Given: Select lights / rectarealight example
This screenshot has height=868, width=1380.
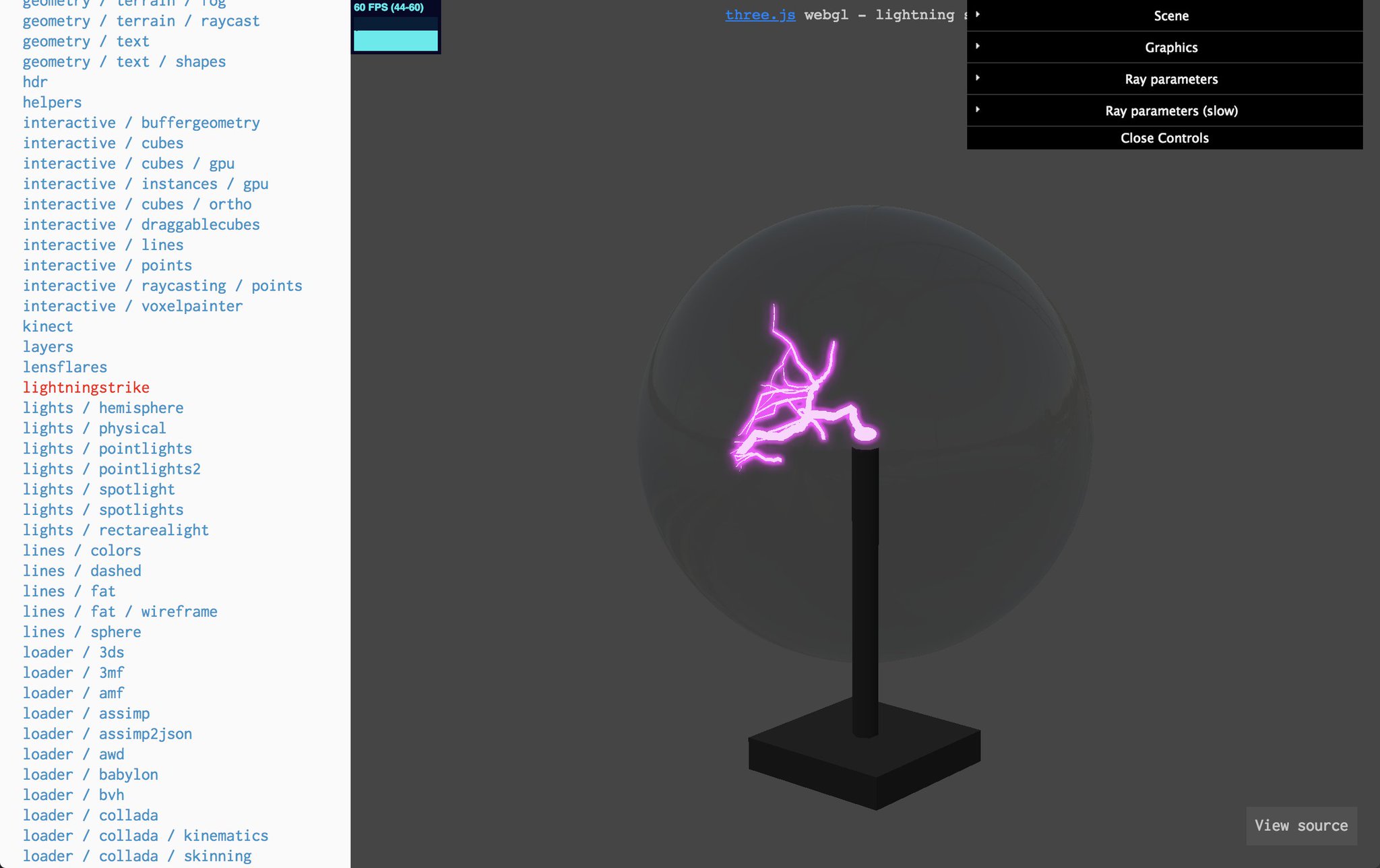Looking at the screenshot, I should [116, 530].
